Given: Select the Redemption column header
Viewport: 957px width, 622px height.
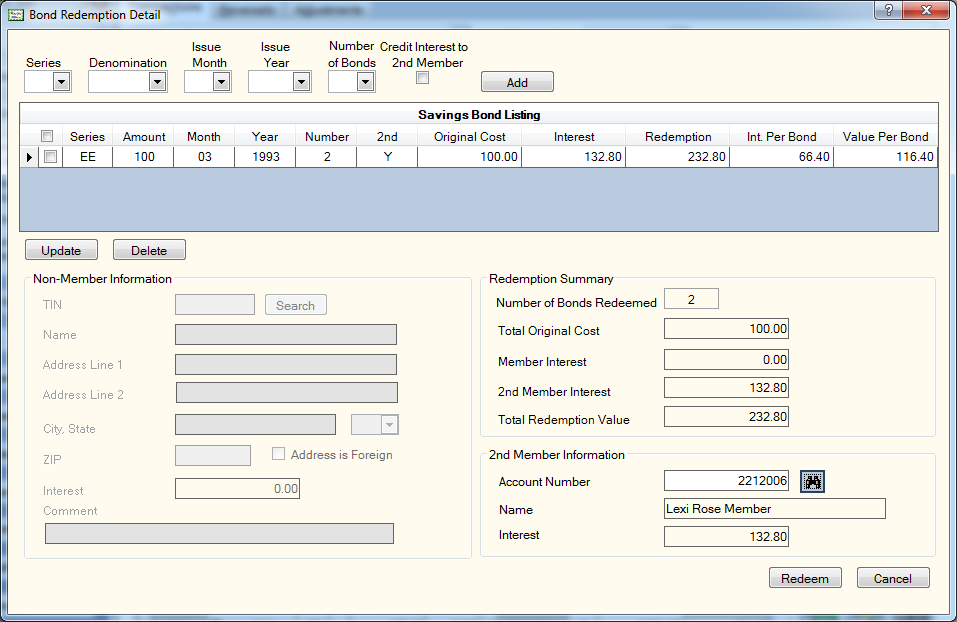Looking at the screenshot, I should pyautogui.click(x=678, y=136).
